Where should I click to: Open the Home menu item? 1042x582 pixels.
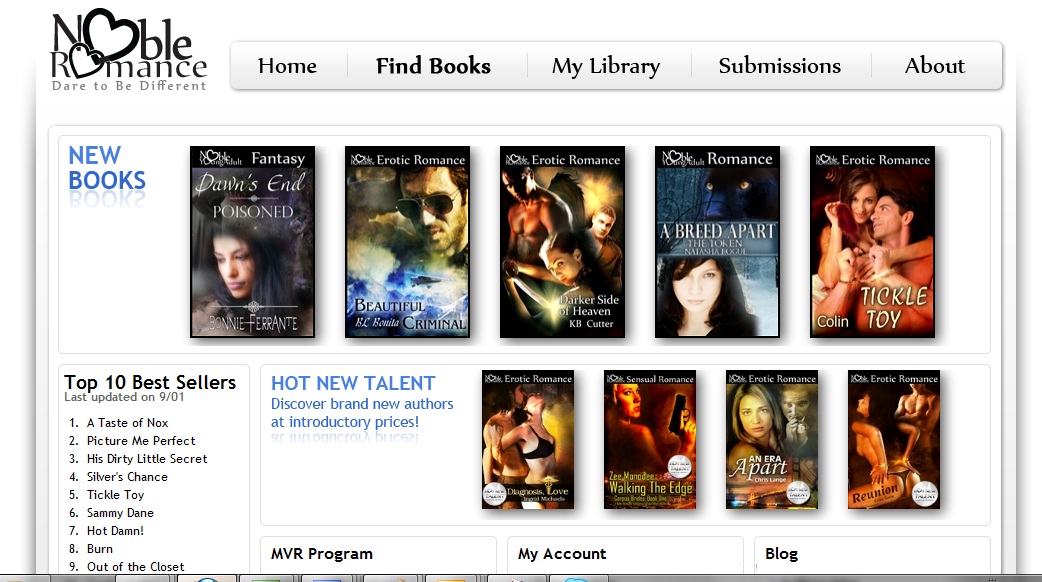[287, 66]
